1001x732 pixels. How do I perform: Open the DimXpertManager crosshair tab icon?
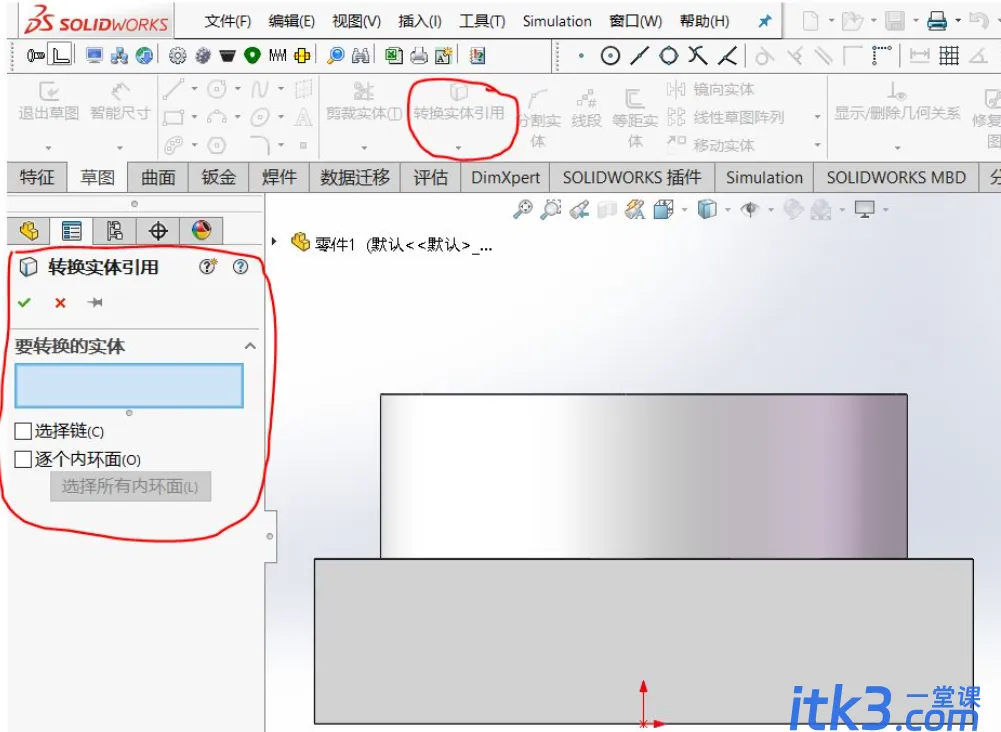pyautogui.click(x=158, y=230)
